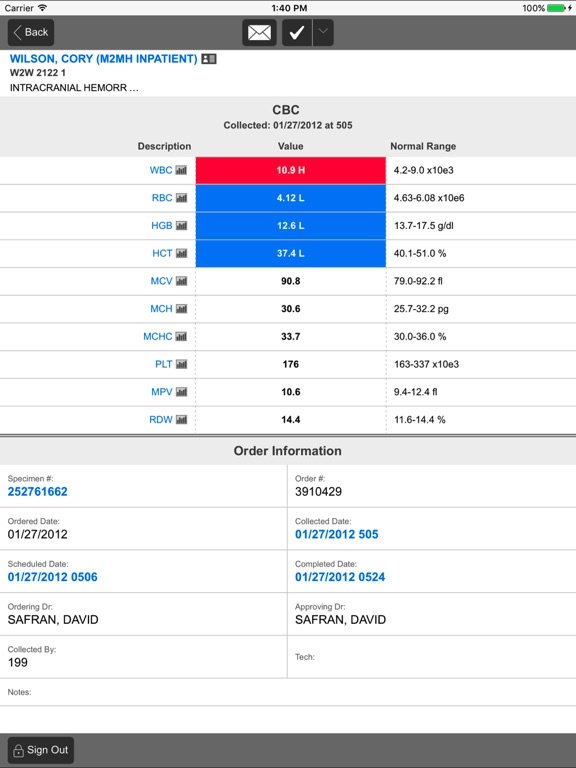
Task: Show HCT trend graph icon
Action: tap(182, 254)
